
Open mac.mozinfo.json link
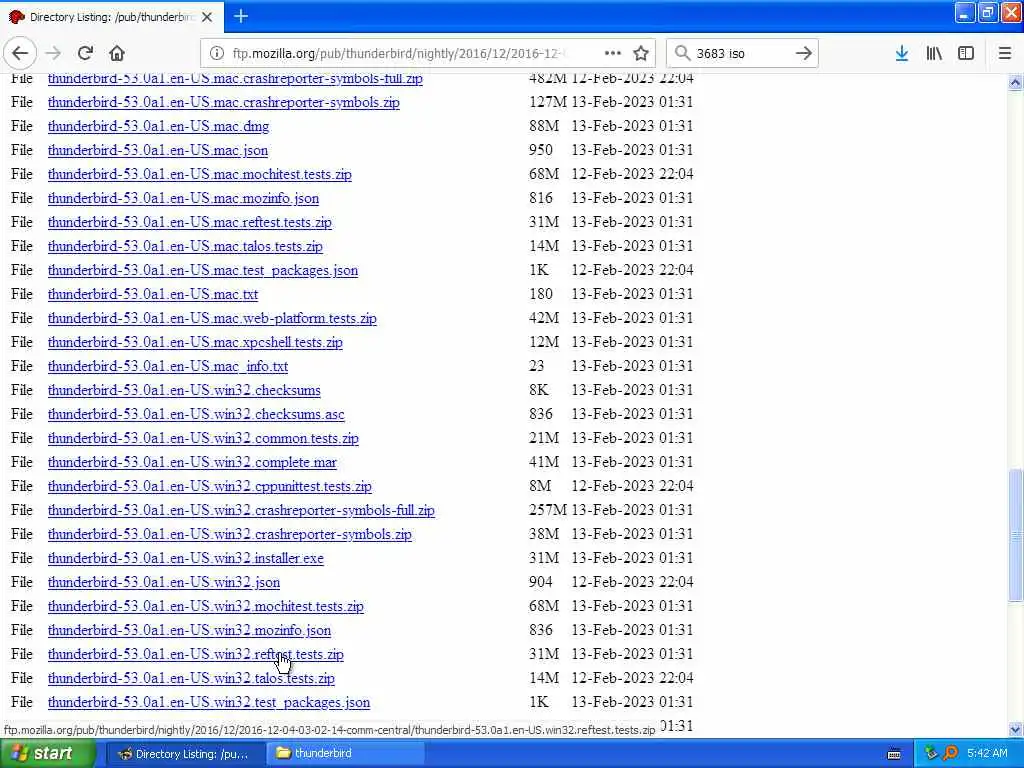(x=183, y=198)
